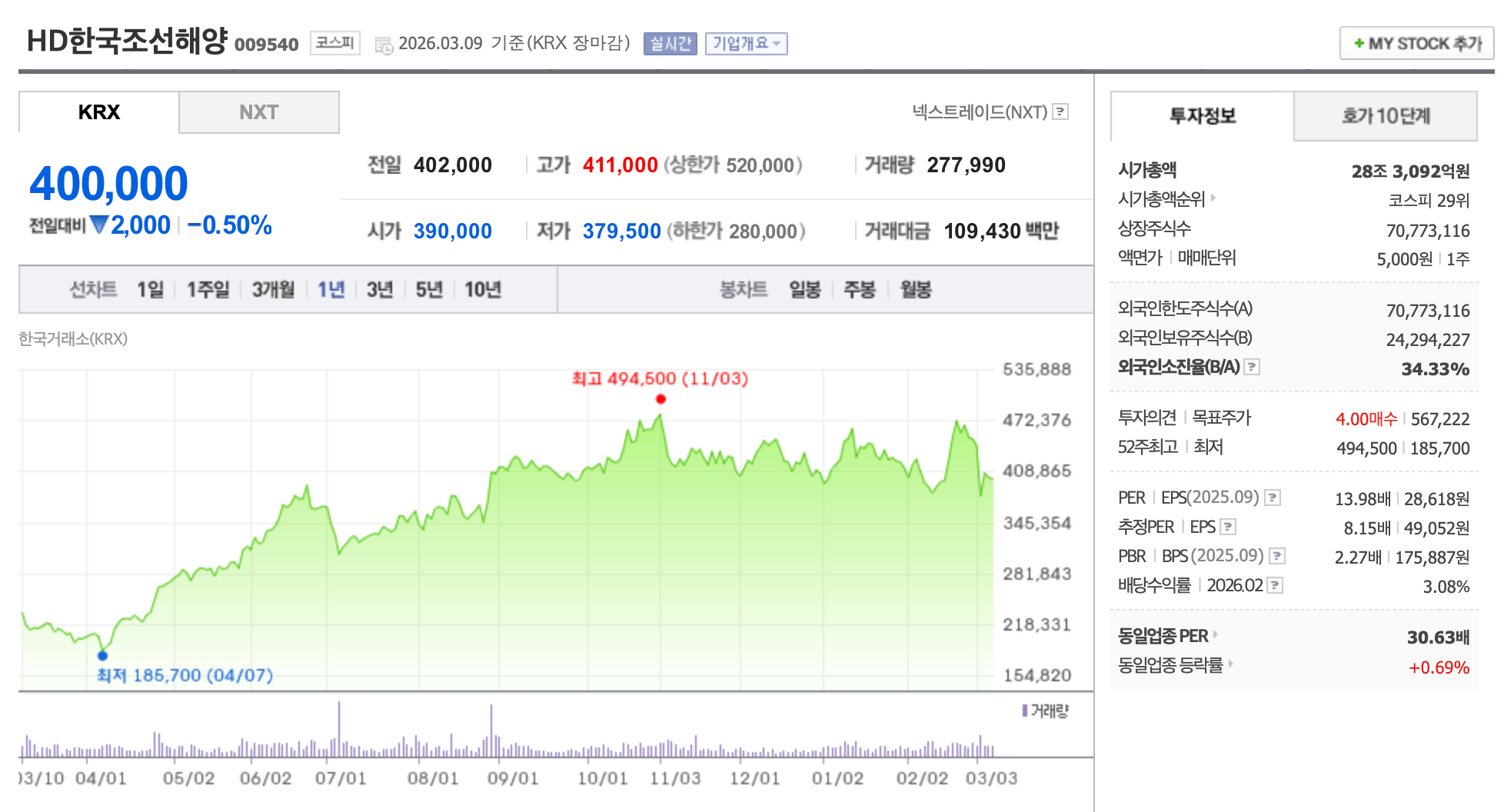The height and width of the screenshot is (812, 1504).
Task: Click the current price 400,000
Action: click(x=108, y=183)
